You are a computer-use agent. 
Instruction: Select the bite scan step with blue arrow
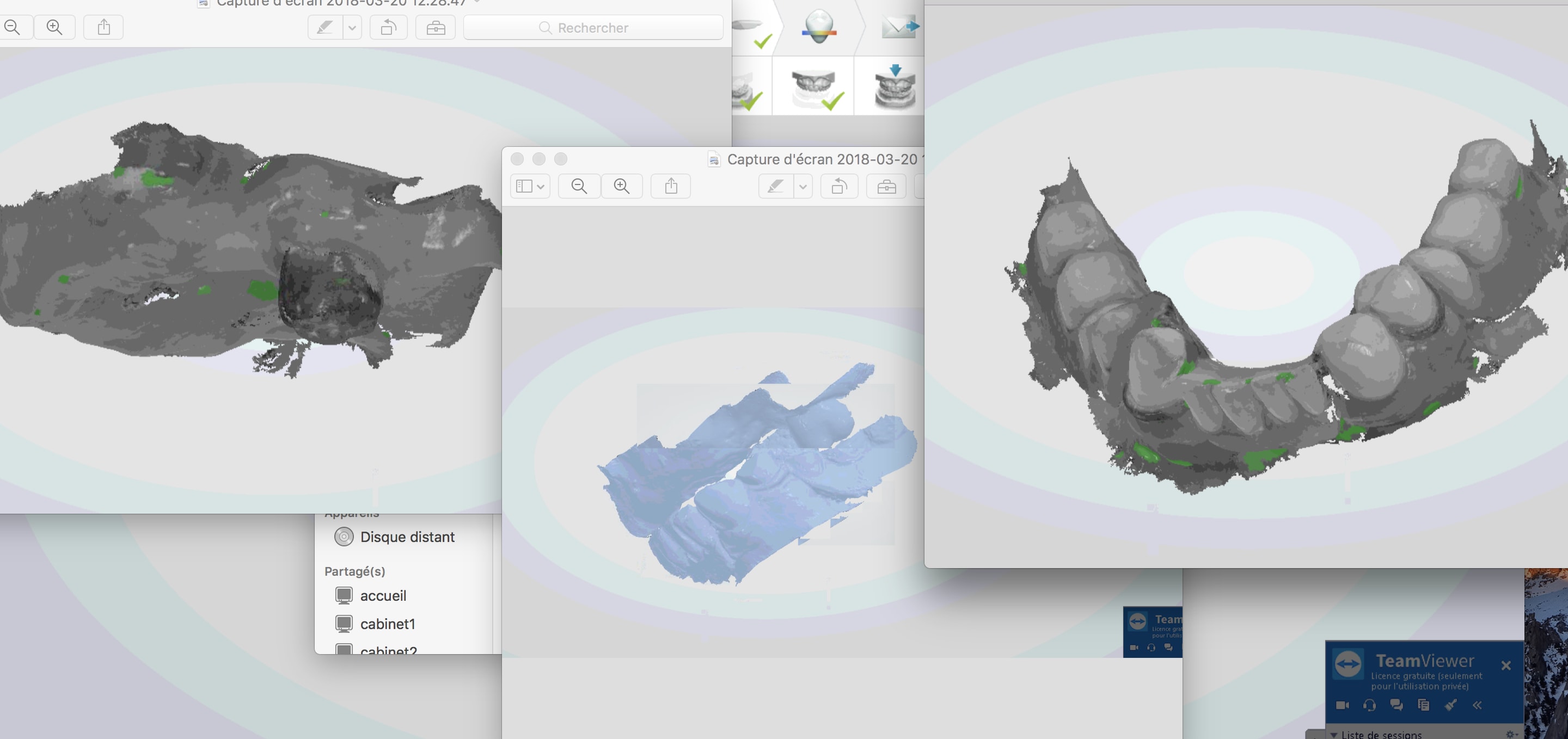pos(894,89)
